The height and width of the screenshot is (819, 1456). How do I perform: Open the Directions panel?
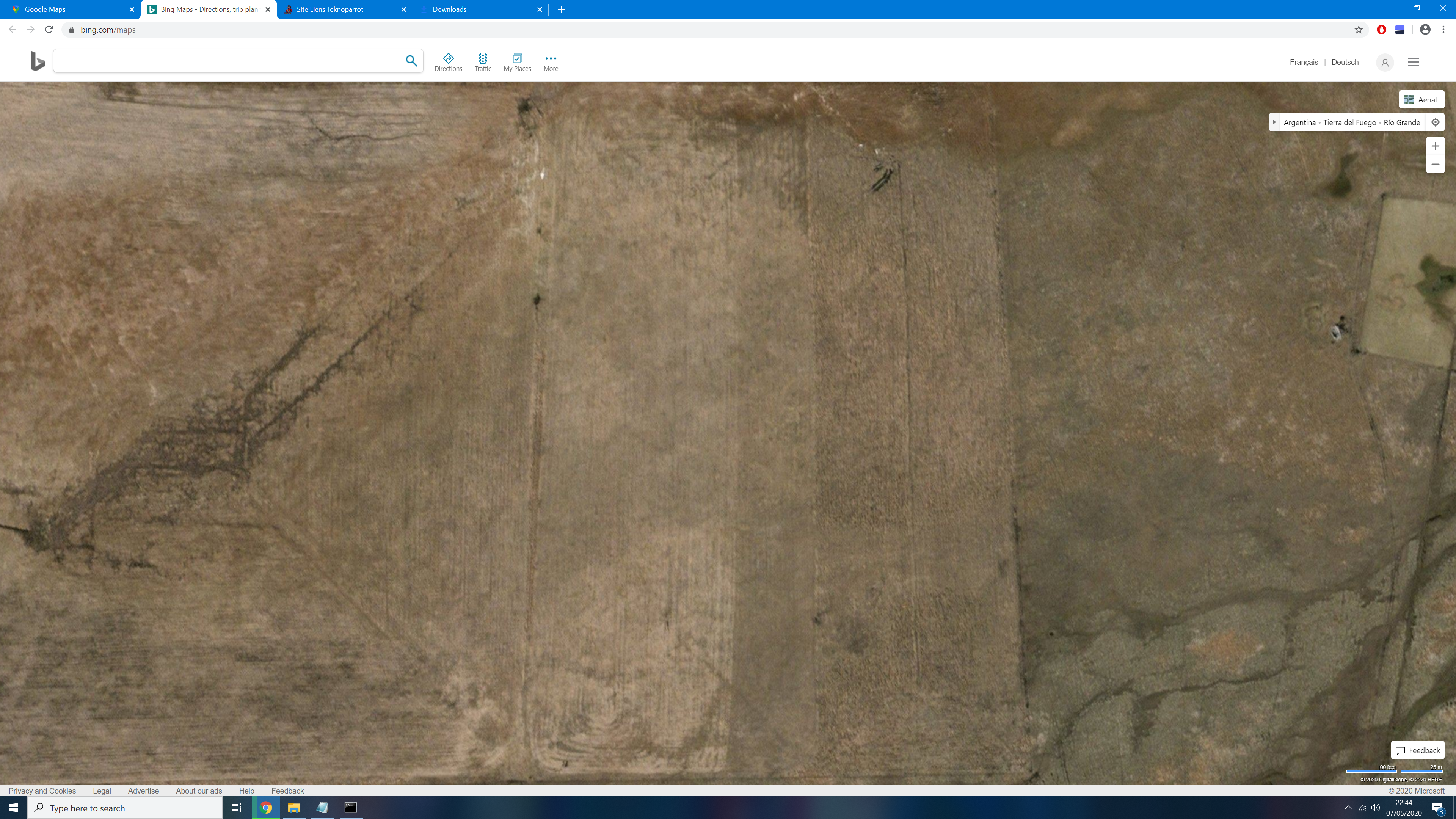tap(448, 62)
